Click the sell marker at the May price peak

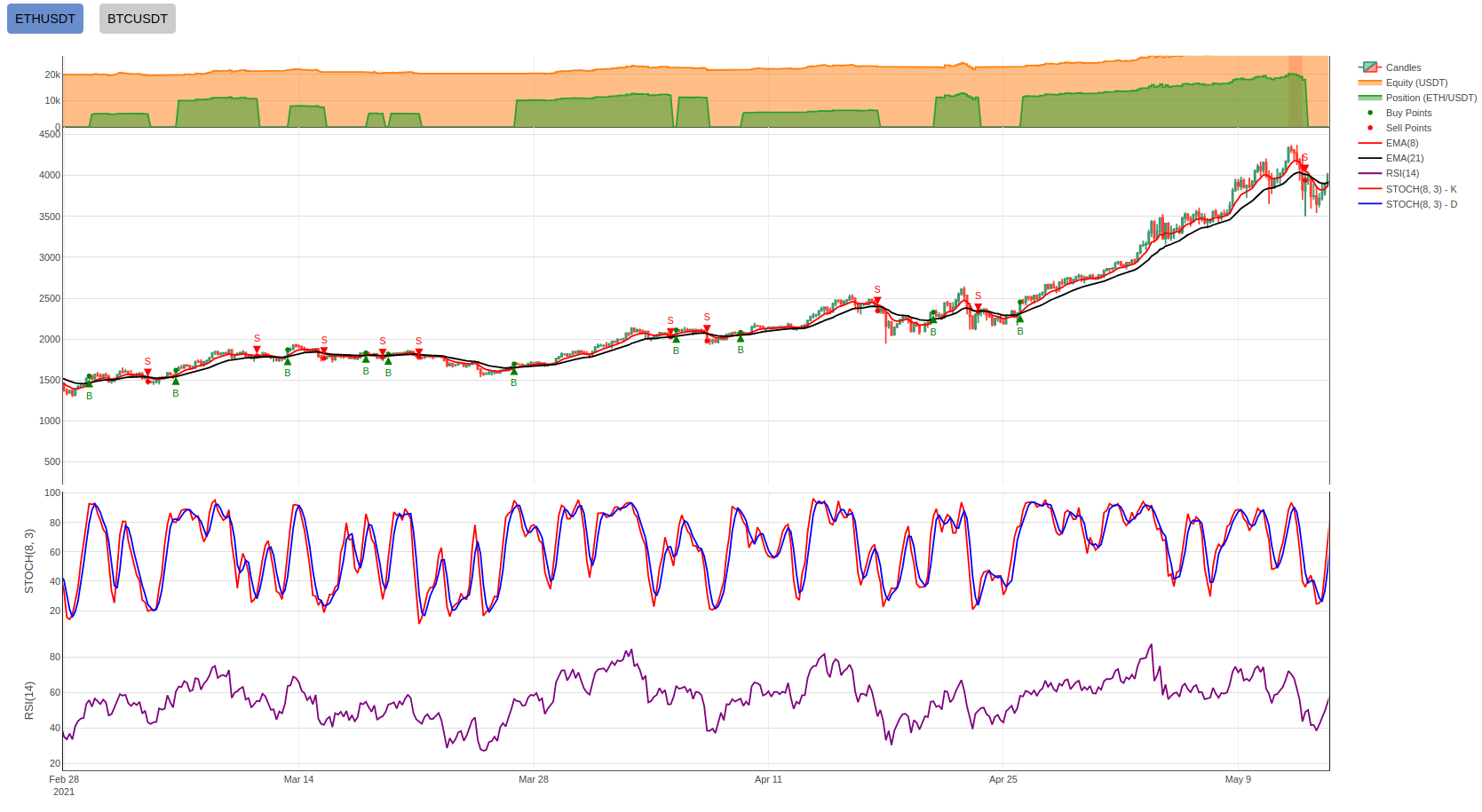pos(1304,168)
